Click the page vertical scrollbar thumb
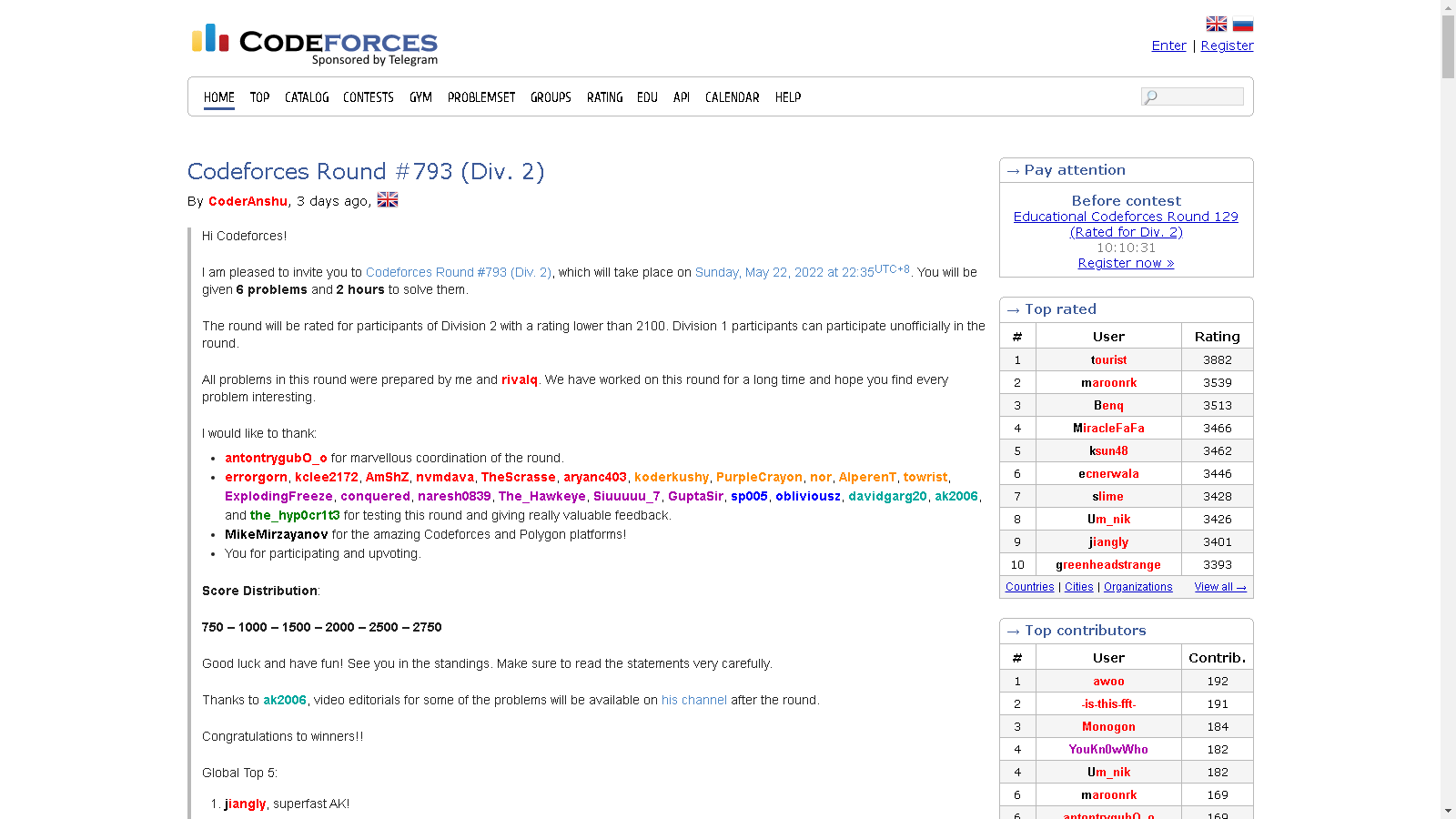The height and width of the screenshot is (819, 1456). tap(1448, 46)
